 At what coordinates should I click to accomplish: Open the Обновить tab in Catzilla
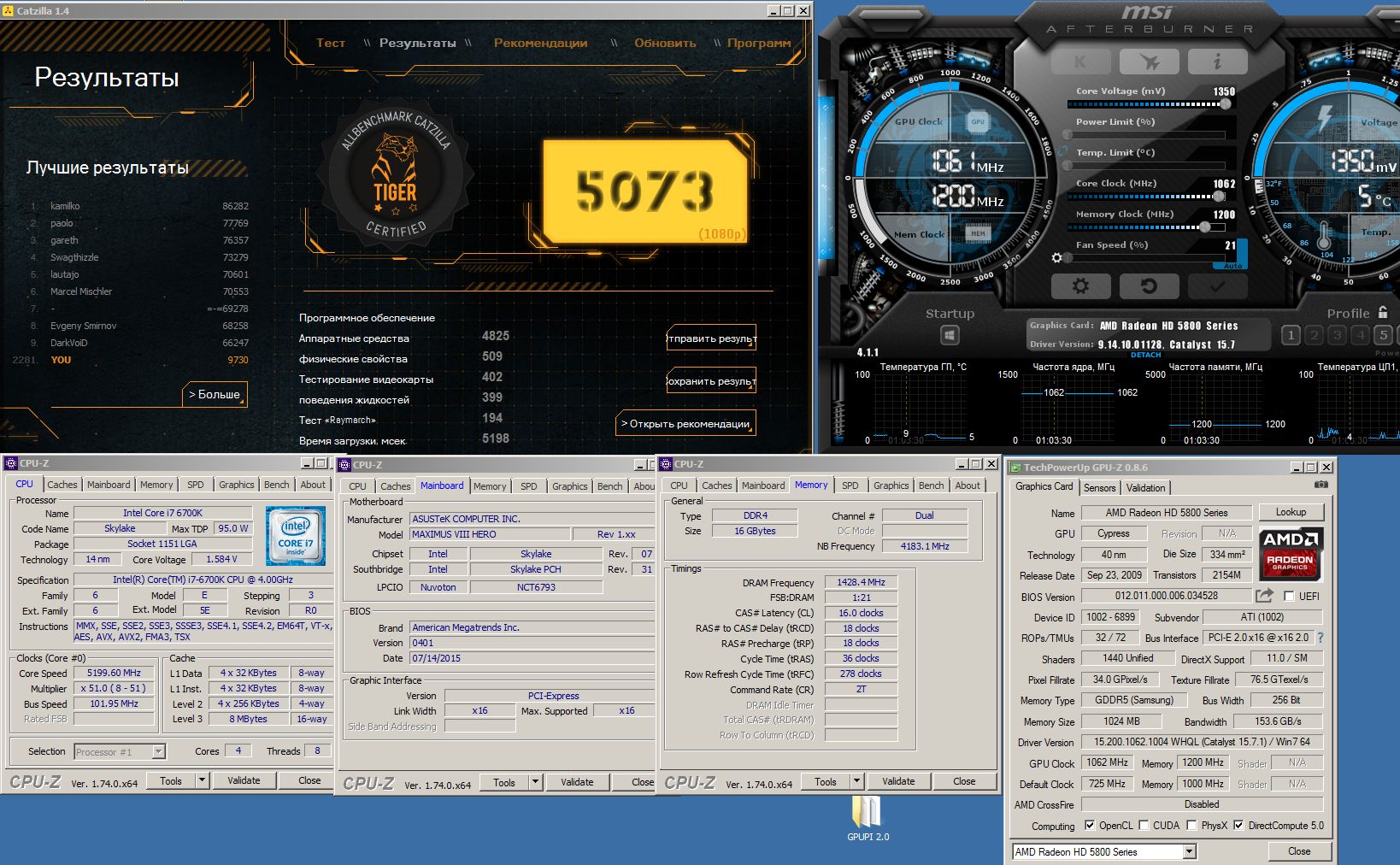click(x=665, y=43)
